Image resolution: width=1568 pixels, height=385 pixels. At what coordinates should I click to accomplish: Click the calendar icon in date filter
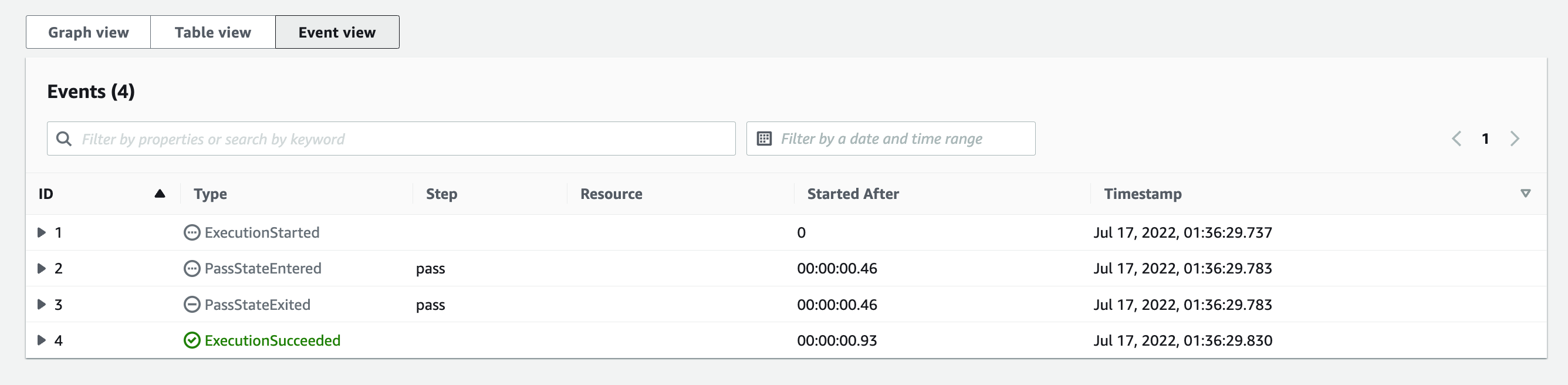pos(764,139)
